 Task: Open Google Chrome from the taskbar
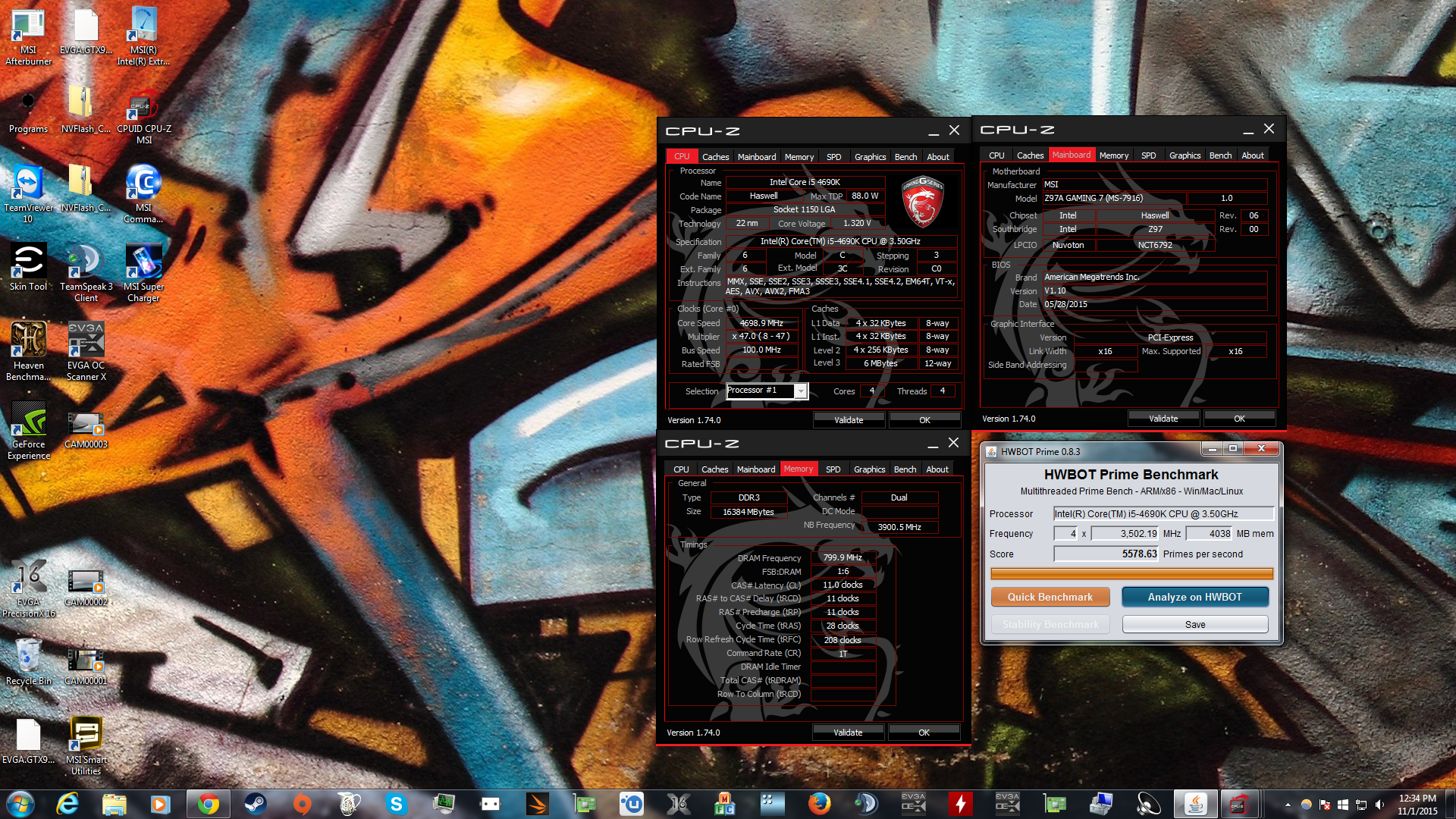point(208,804)
